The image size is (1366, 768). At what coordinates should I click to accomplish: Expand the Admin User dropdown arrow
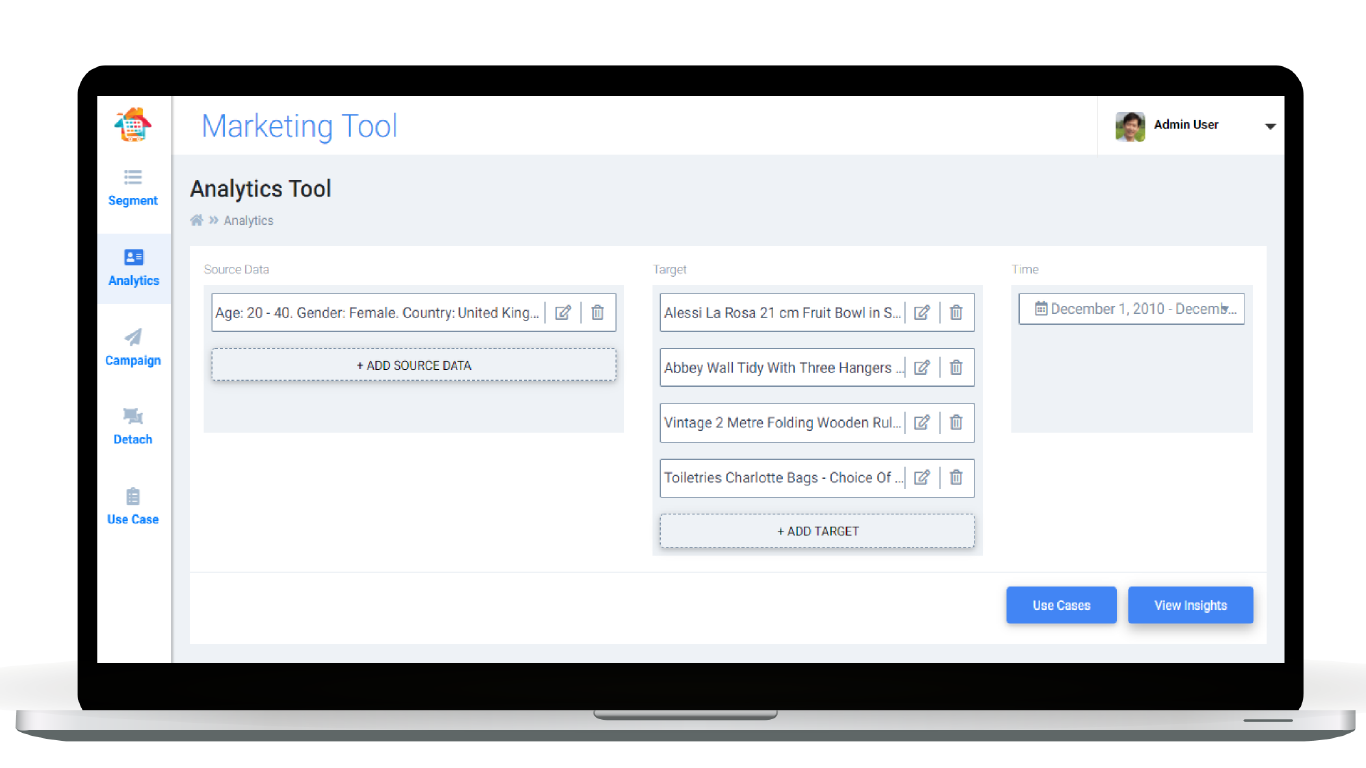coord(1270,127)
